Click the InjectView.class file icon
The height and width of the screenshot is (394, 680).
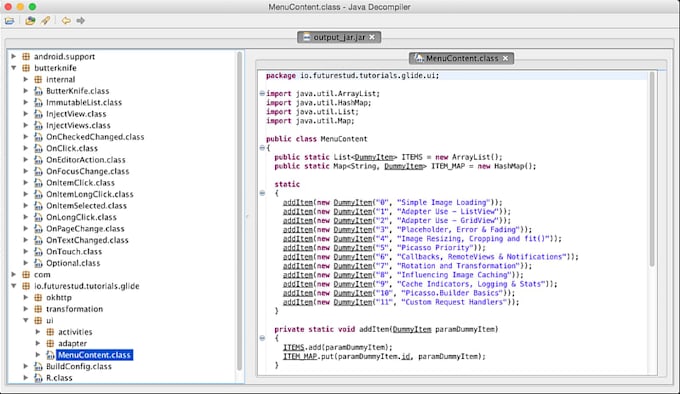point(38,114)
